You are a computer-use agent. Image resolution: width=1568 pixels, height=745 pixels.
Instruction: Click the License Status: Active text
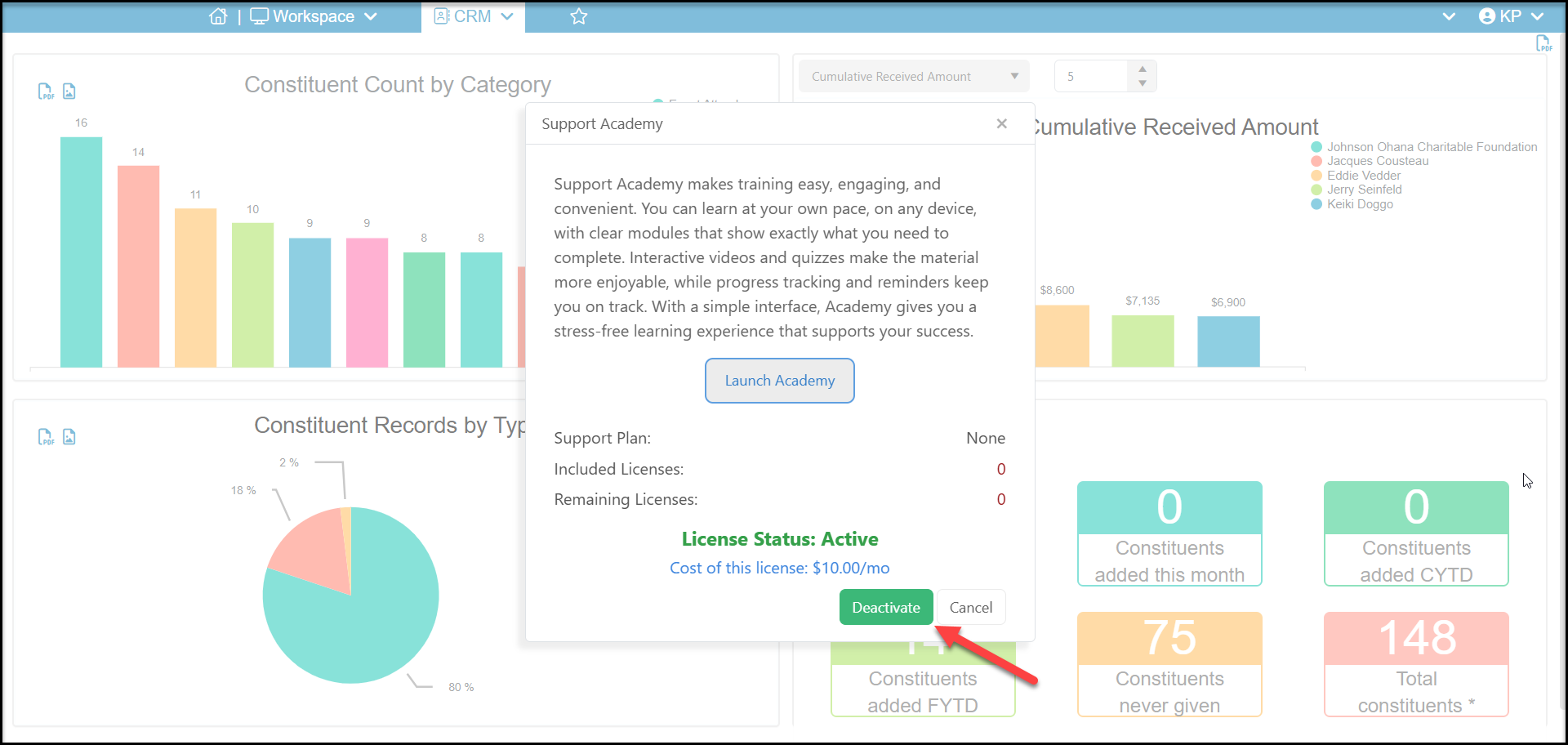tap(780, 539)
